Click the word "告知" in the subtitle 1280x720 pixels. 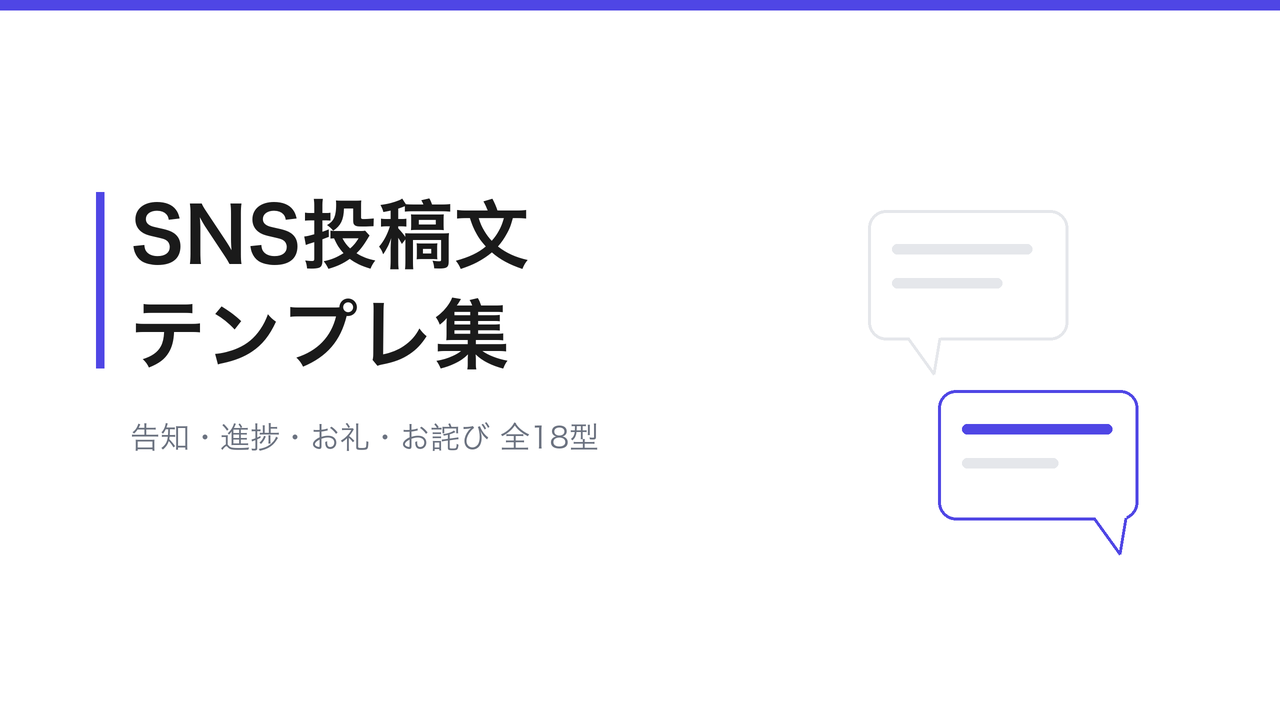click(160, 438)
